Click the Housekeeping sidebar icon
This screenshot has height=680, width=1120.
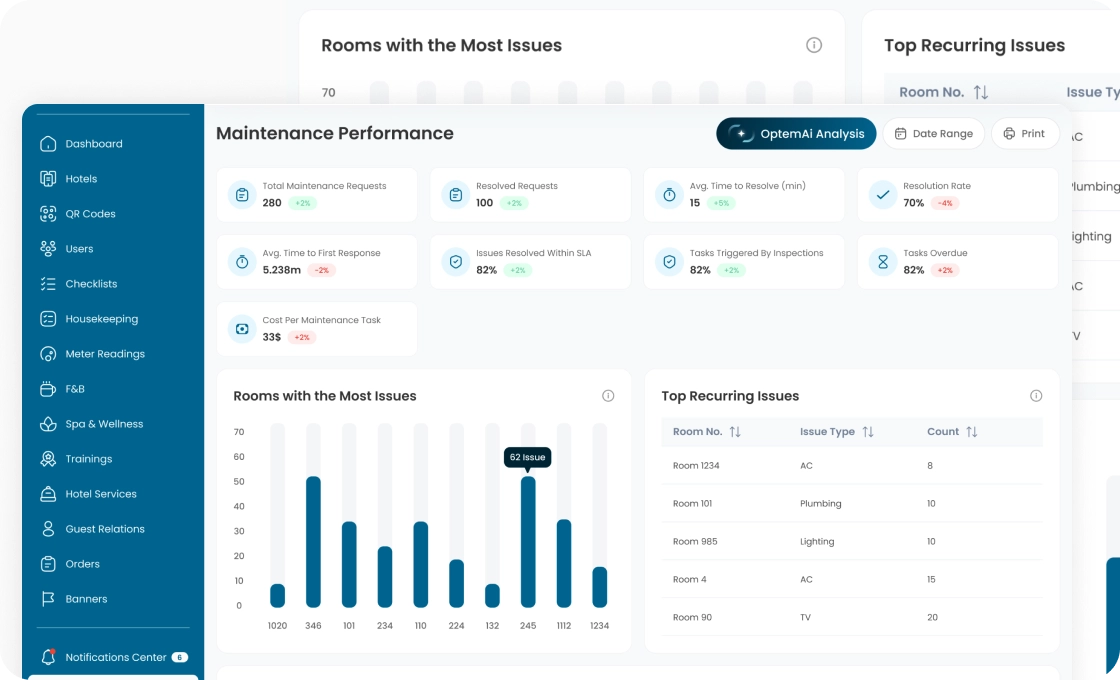coord(48,319)
